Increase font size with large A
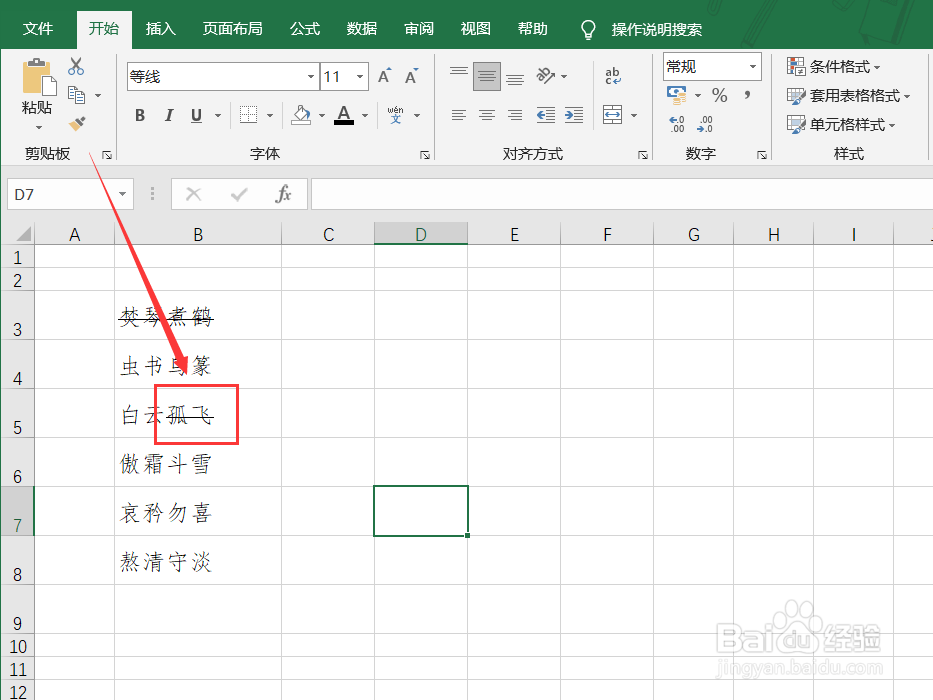933x700 pixels. [384, 76]
